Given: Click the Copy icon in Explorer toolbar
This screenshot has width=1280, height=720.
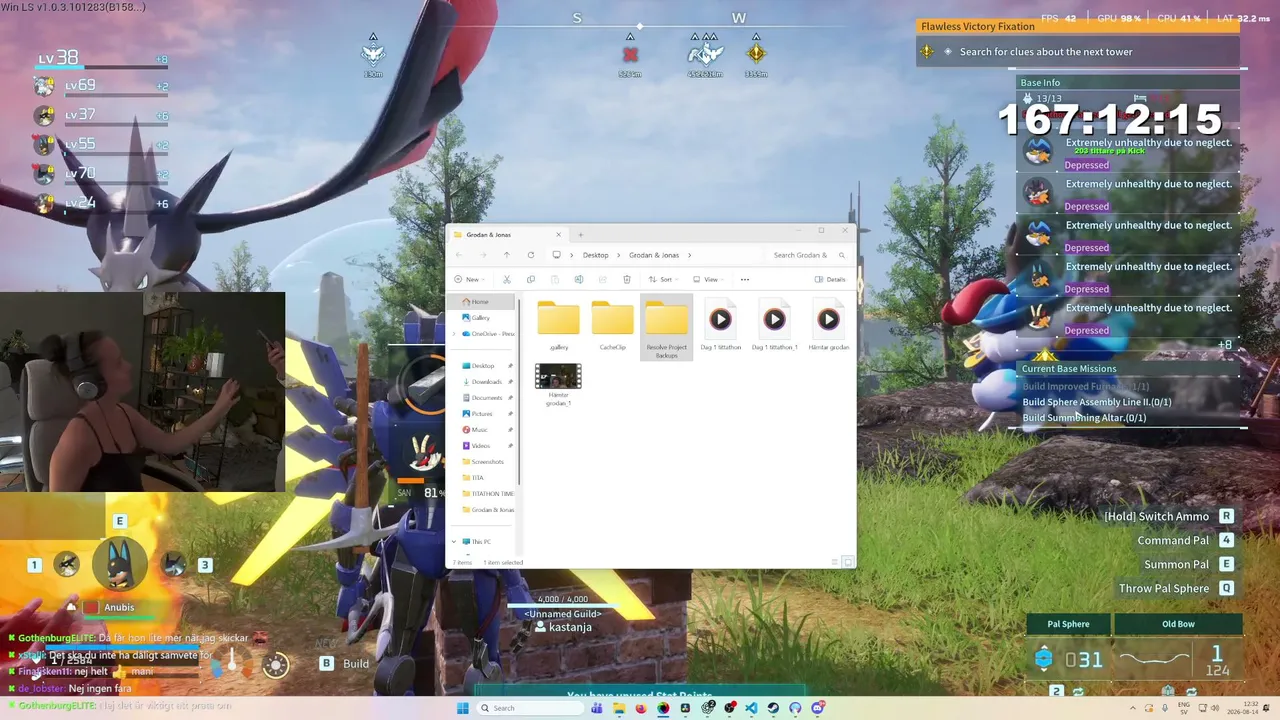Looking at the screenshot, I should tap(531, 280).
